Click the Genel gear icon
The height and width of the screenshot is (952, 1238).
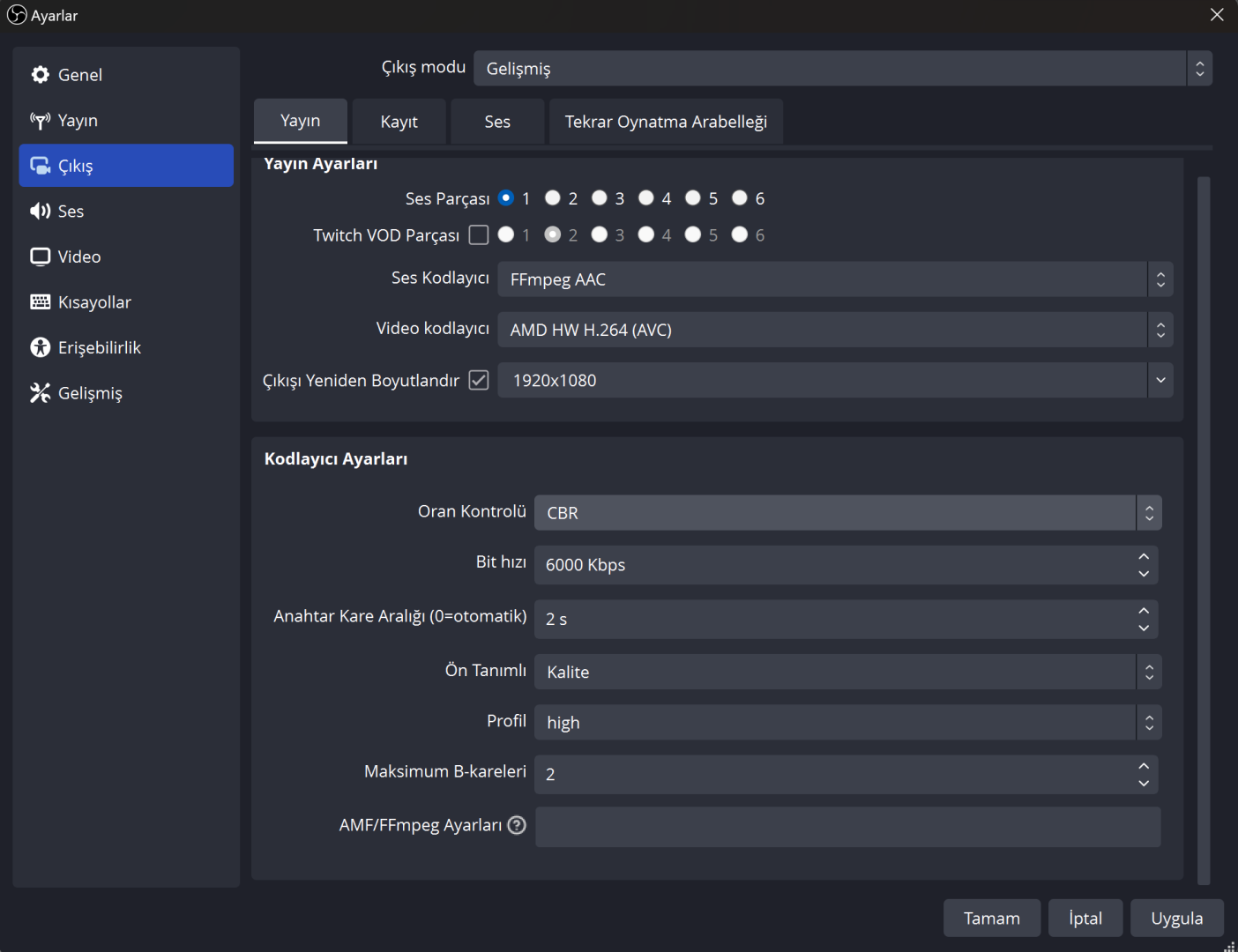coord(40,75)
